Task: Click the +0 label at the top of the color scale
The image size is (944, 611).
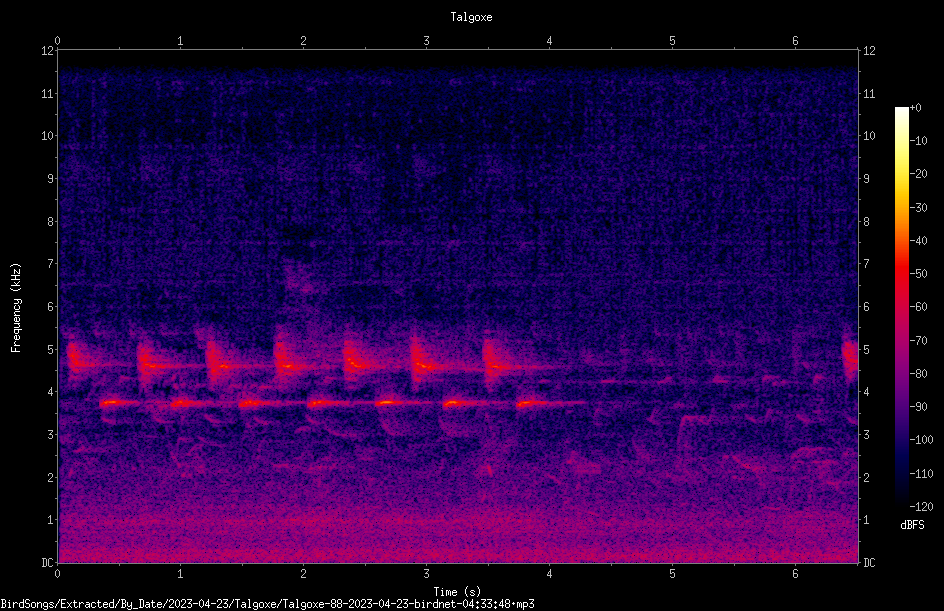Action: [x=915, y=107]
